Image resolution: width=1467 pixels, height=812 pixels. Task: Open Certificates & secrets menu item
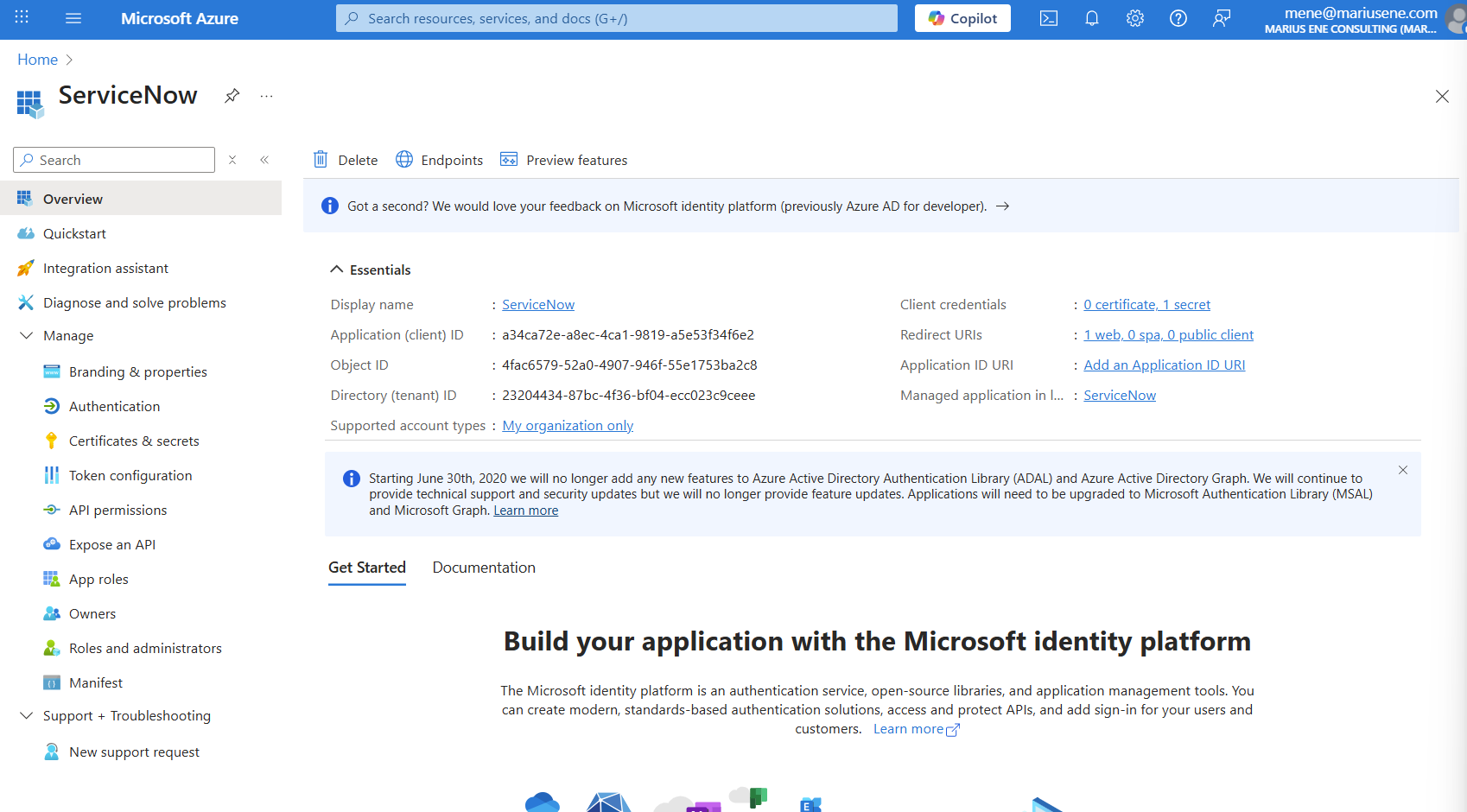[x=134, y=441]
